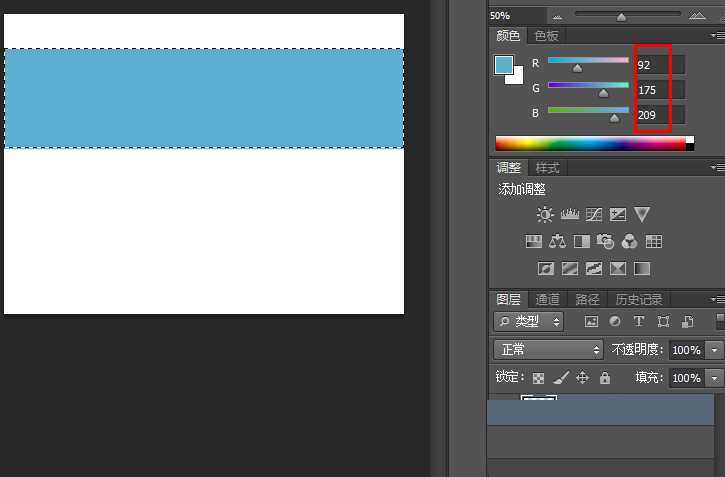Switch to the 路径 tab
This screenshot has height=477, width=725.
(587, 300)
